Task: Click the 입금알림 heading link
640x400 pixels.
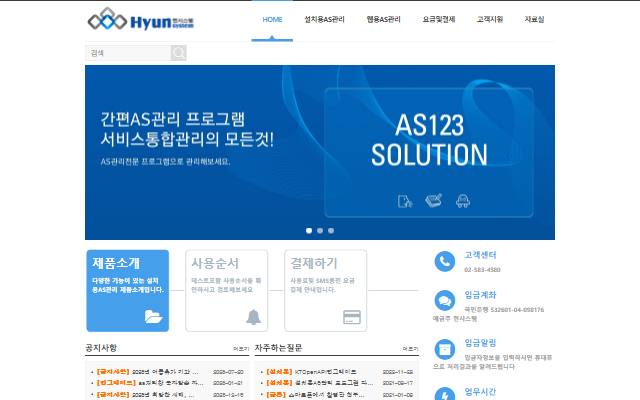Action: click(480, 343)
